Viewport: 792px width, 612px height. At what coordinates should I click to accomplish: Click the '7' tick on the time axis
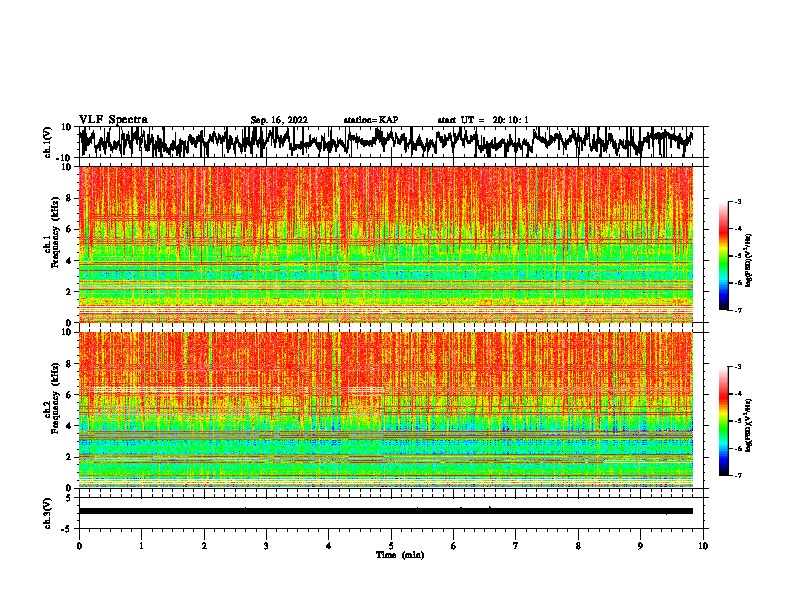click(516, 546)
